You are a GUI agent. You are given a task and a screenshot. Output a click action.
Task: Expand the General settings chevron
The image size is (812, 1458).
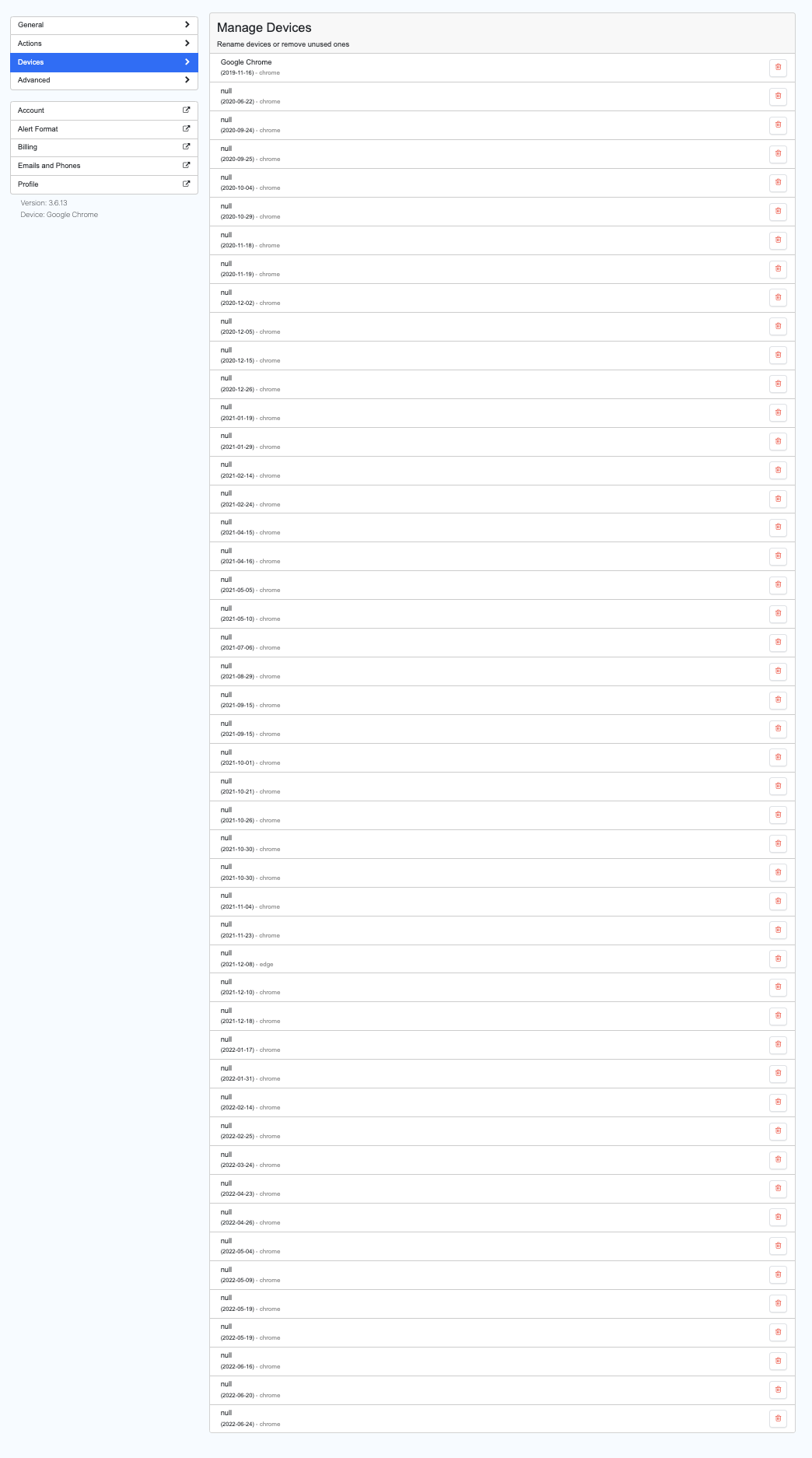click(187, 25)
